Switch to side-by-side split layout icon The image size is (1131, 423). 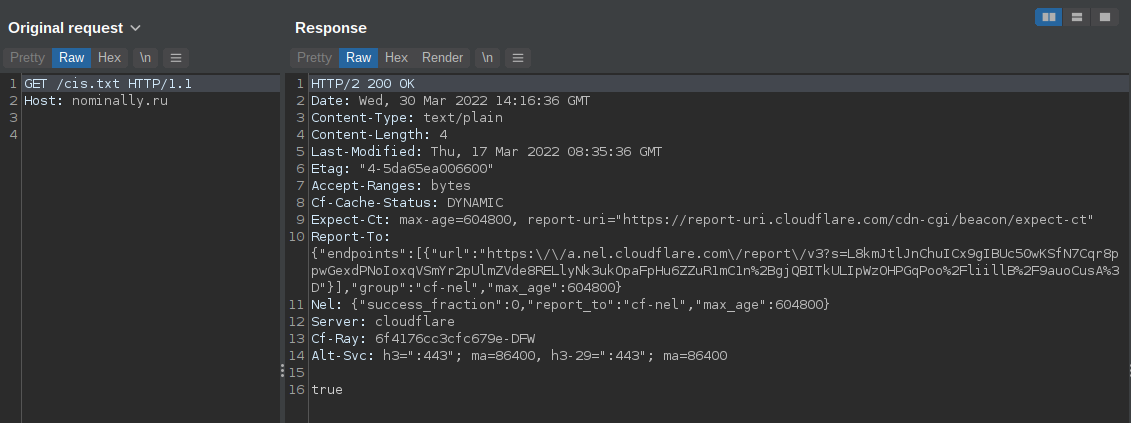coord(1049,17)
